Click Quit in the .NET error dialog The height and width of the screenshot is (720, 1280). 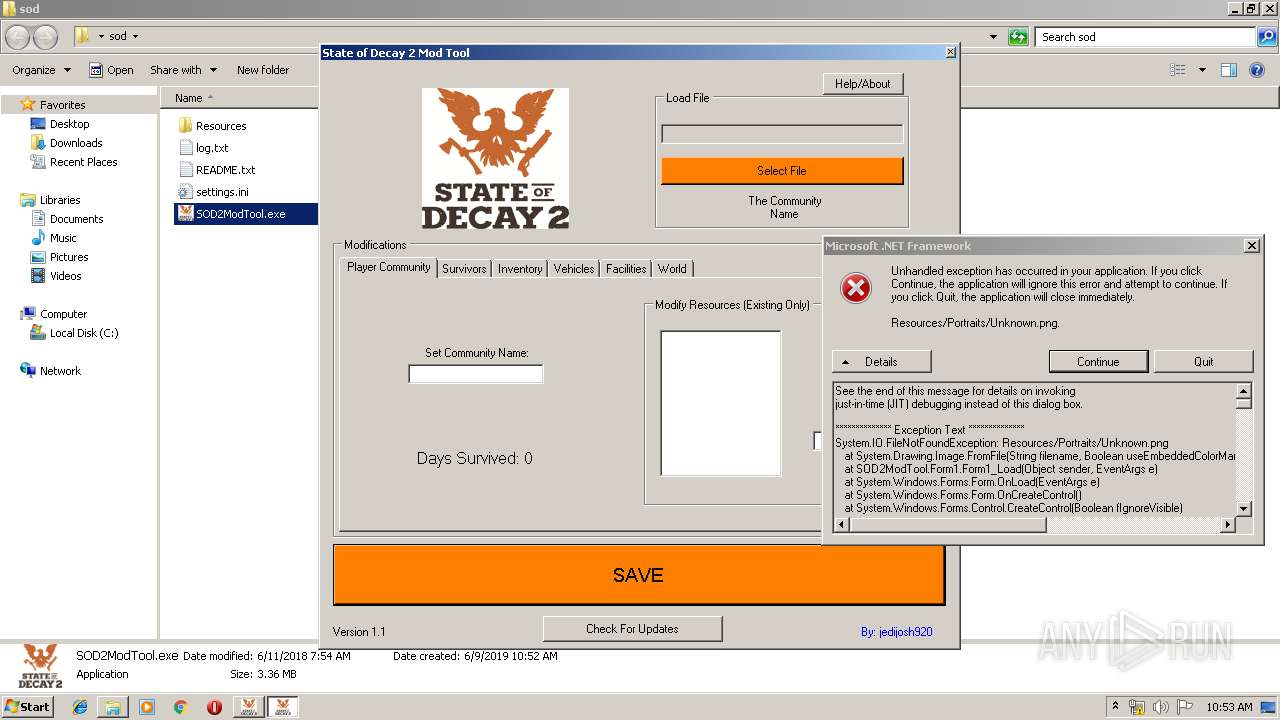pos(1203,362)
